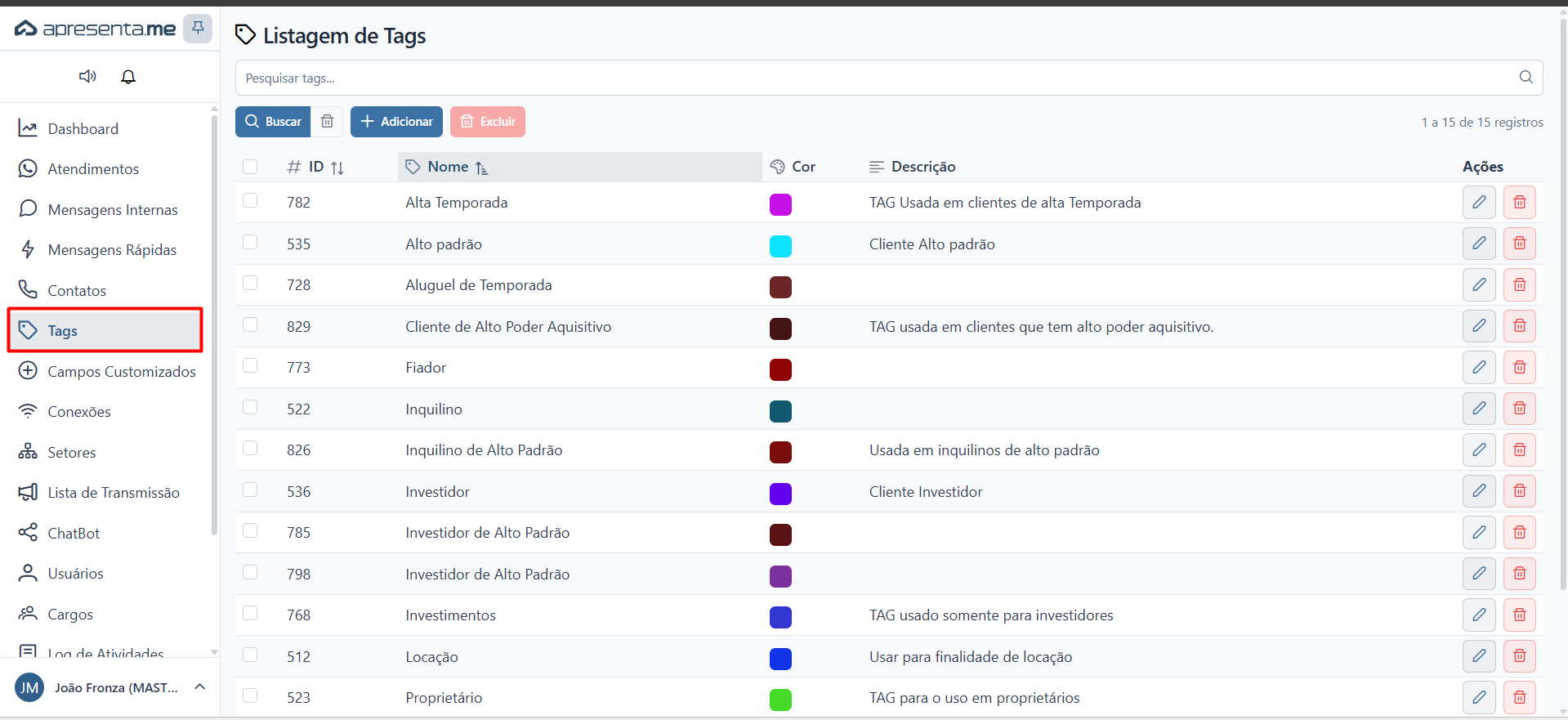Open Cargos in sidebar
Image resolution: width=1568 pixels, height=720 pixels.
pos(106,614)
